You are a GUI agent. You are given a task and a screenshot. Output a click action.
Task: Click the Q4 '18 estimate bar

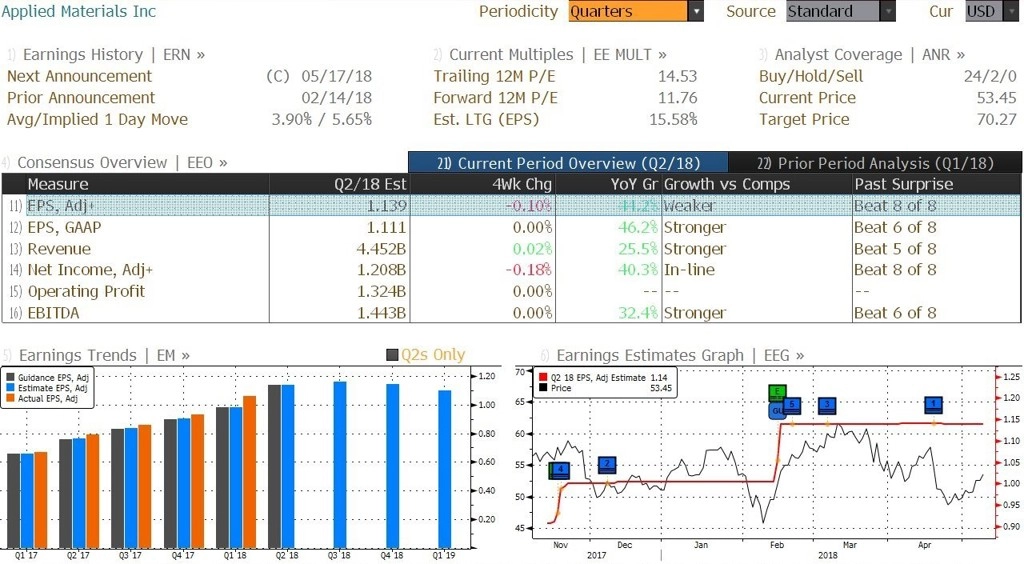click(x=392, y=466)
